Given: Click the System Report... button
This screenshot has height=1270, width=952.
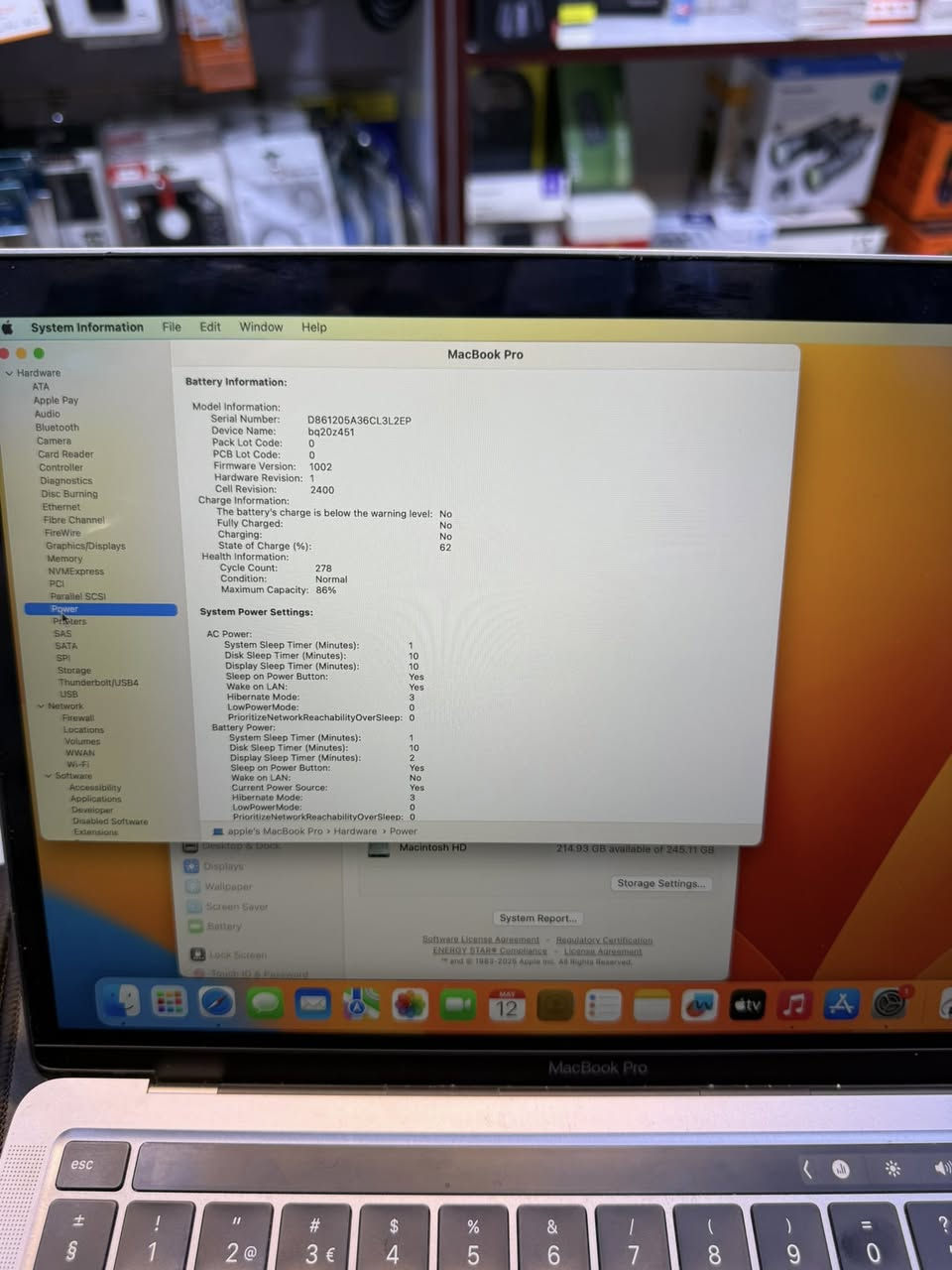Looking at the screenshot, I should click(537, 918).
